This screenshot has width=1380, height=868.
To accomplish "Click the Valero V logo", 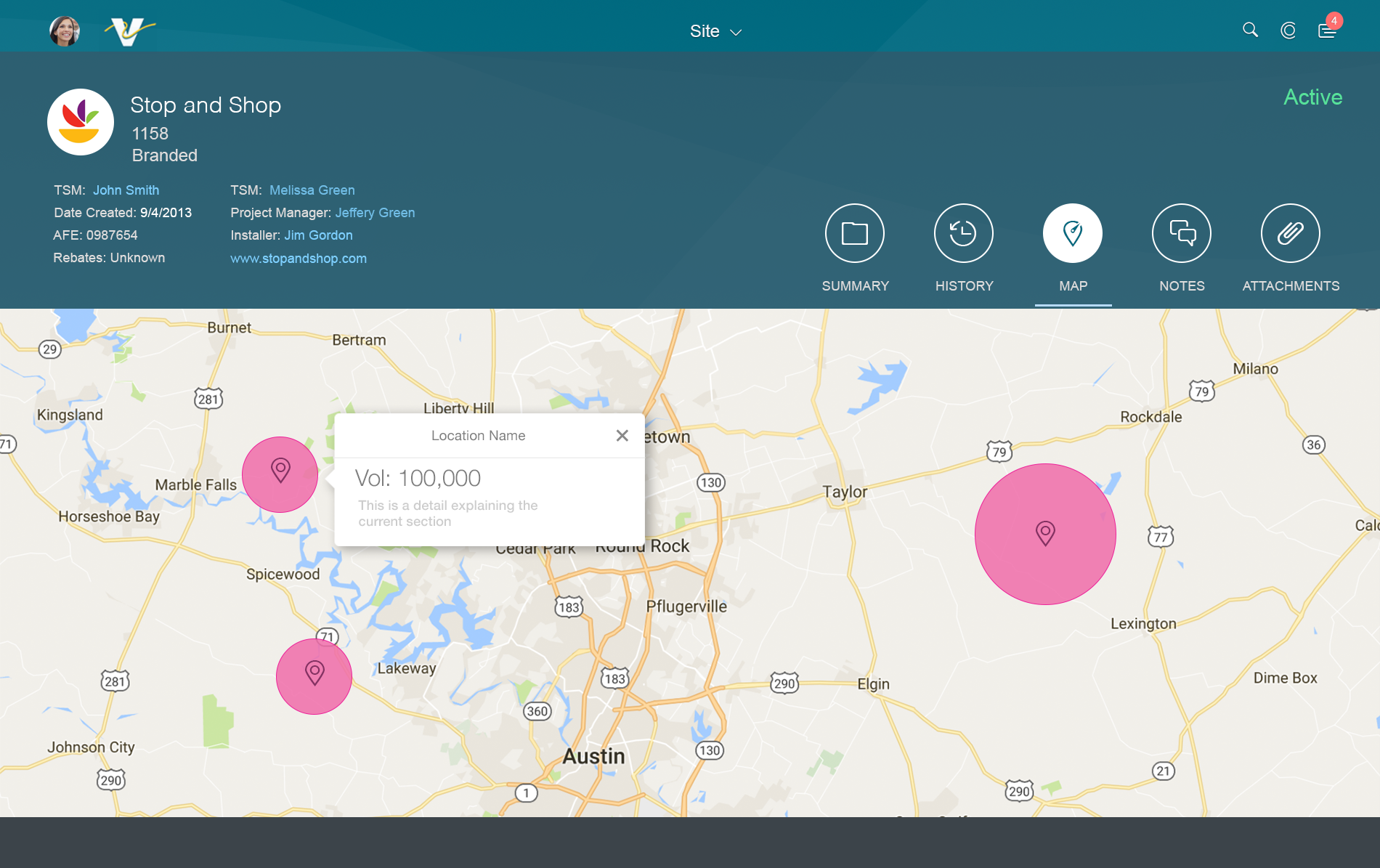I will coord(129,31).
